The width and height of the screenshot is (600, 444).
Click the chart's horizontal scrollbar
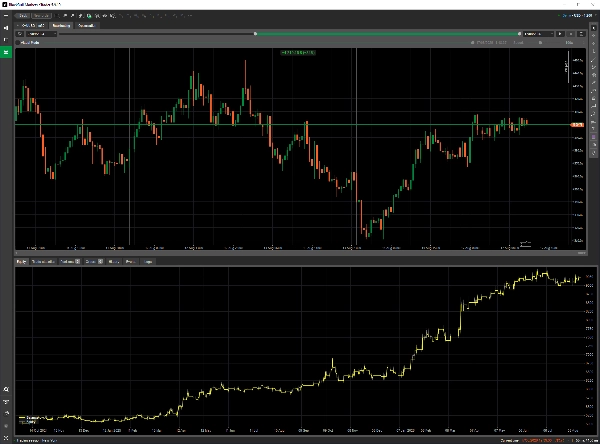(x=300, y=253)
